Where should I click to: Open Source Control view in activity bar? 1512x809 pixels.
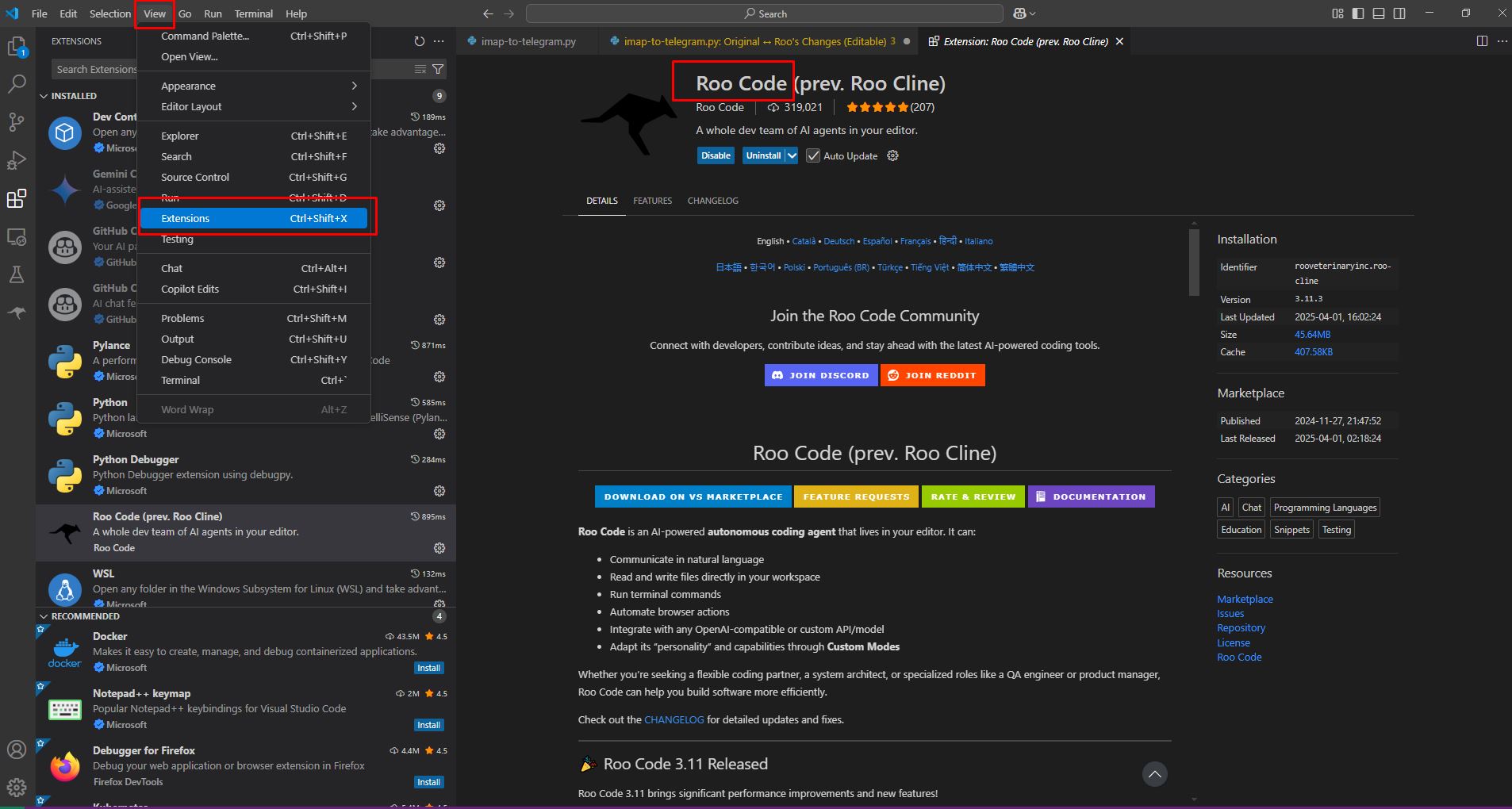point(17,122)
